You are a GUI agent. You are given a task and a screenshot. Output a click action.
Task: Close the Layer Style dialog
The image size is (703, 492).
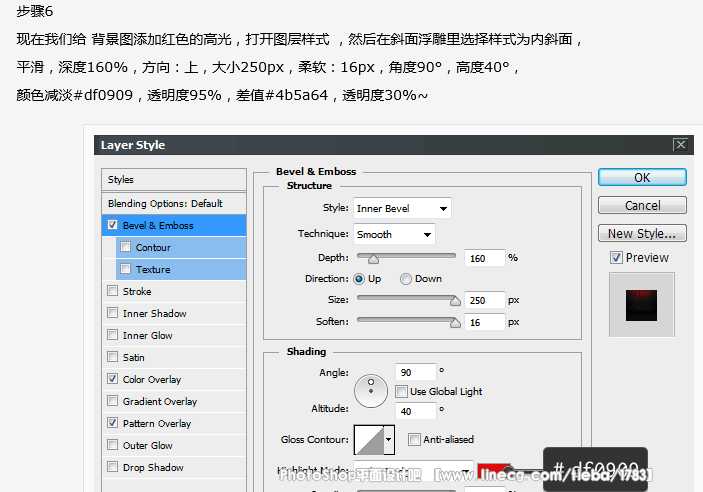680,145
